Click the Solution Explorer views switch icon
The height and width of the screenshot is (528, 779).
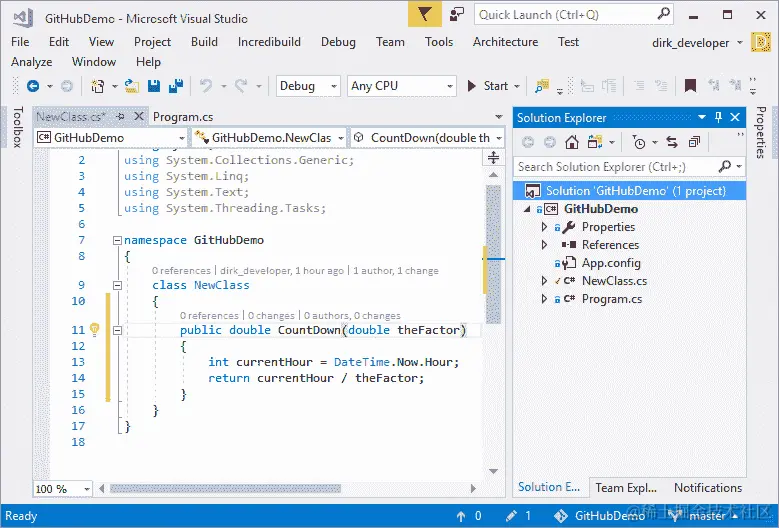point(595,143)
